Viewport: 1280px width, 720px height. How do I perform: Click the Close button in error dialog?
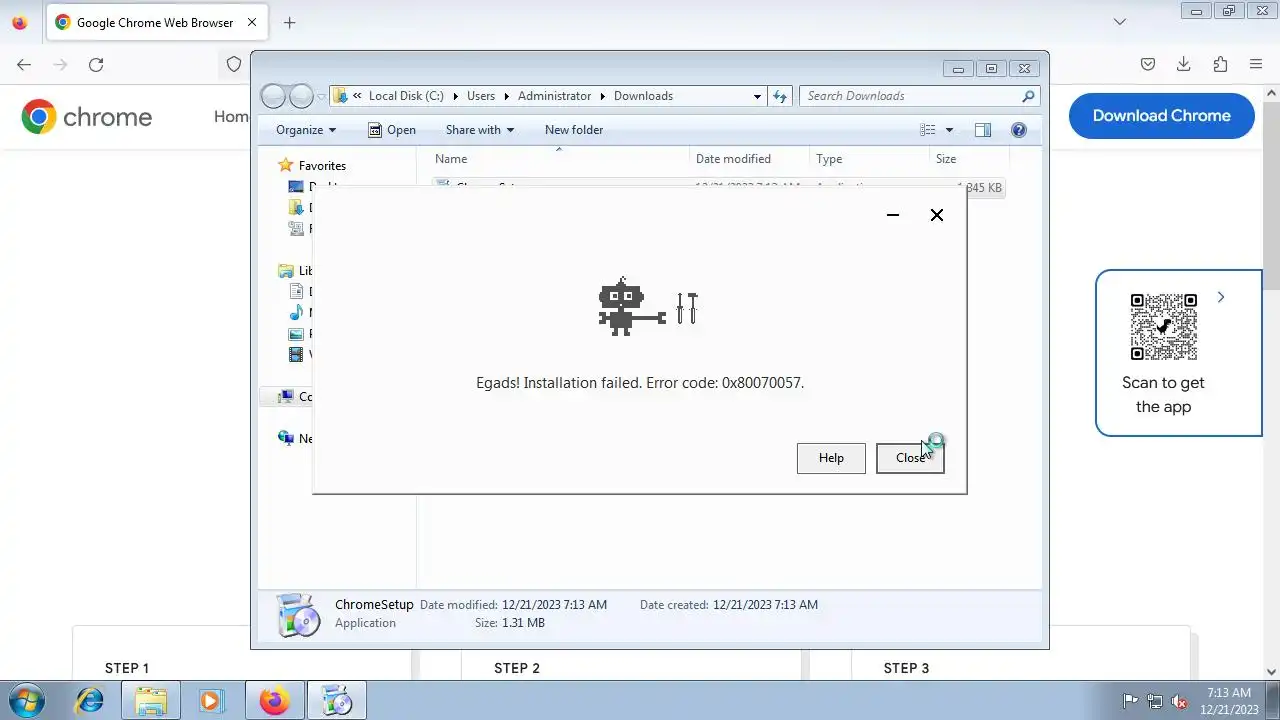[910, 458]
